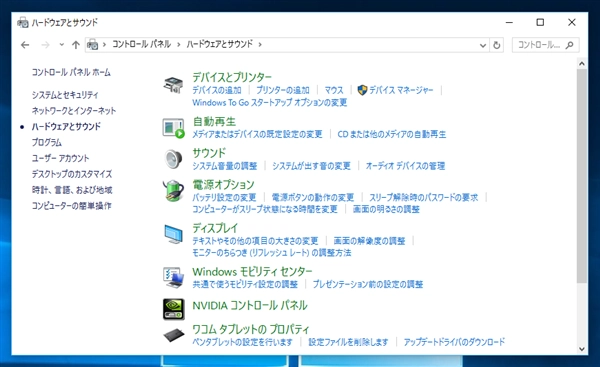Click スリープ解除時のパスワードの要求 link
600x367 pixels.
(x=424, y=197)
